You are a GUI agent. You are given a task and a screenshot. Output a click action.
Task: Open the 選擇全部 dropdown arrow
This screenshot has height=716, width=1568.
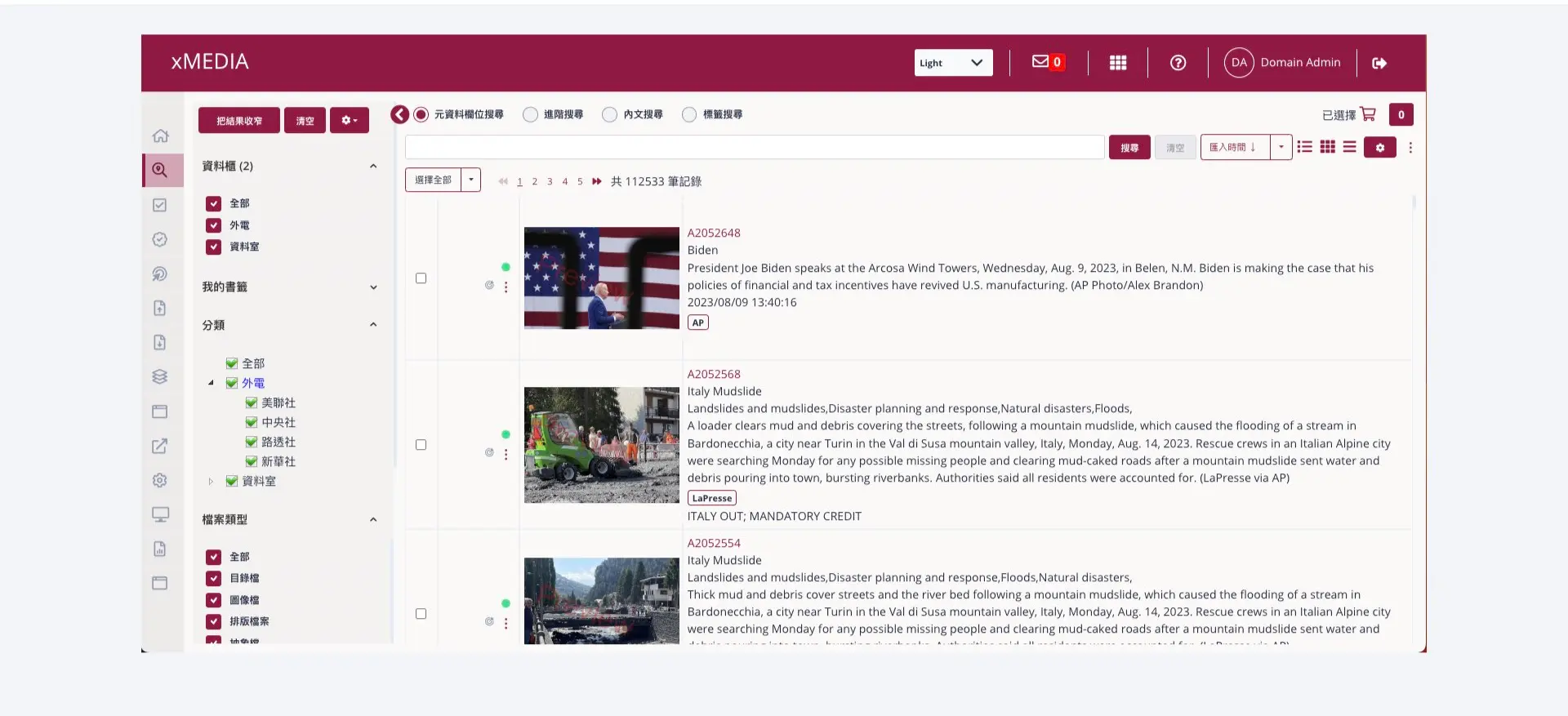(471, 180)
